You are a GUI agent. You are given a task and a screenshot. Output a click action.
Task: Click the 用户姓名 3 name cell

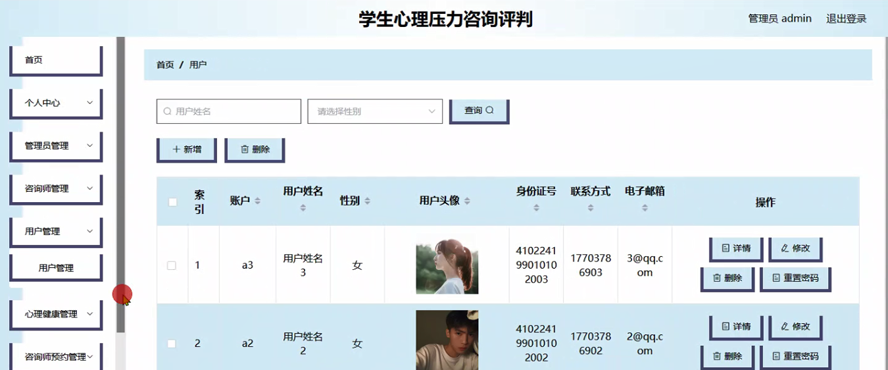coord(303,265)
